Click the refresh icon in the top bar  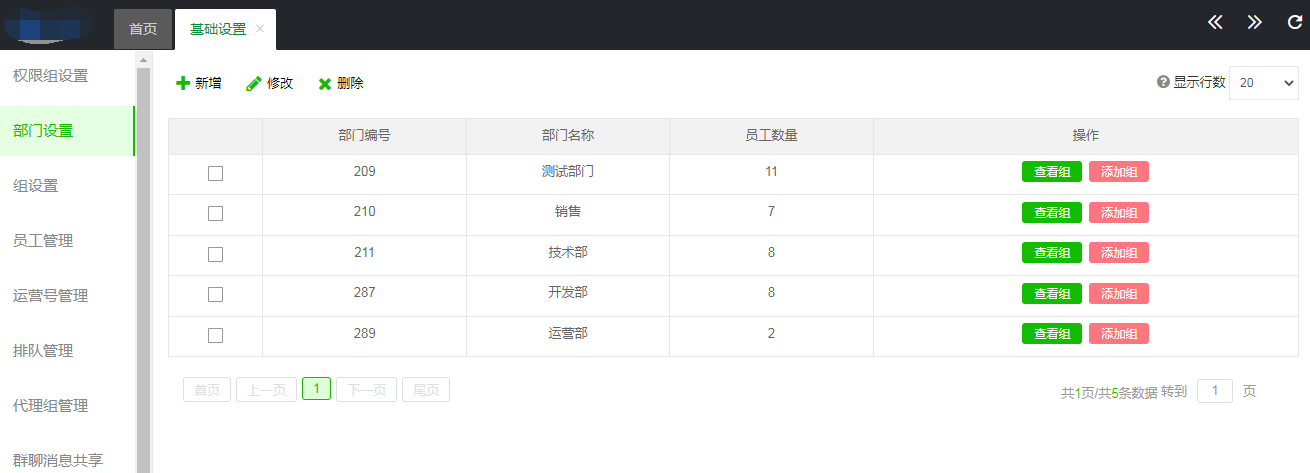point(1294,23)
